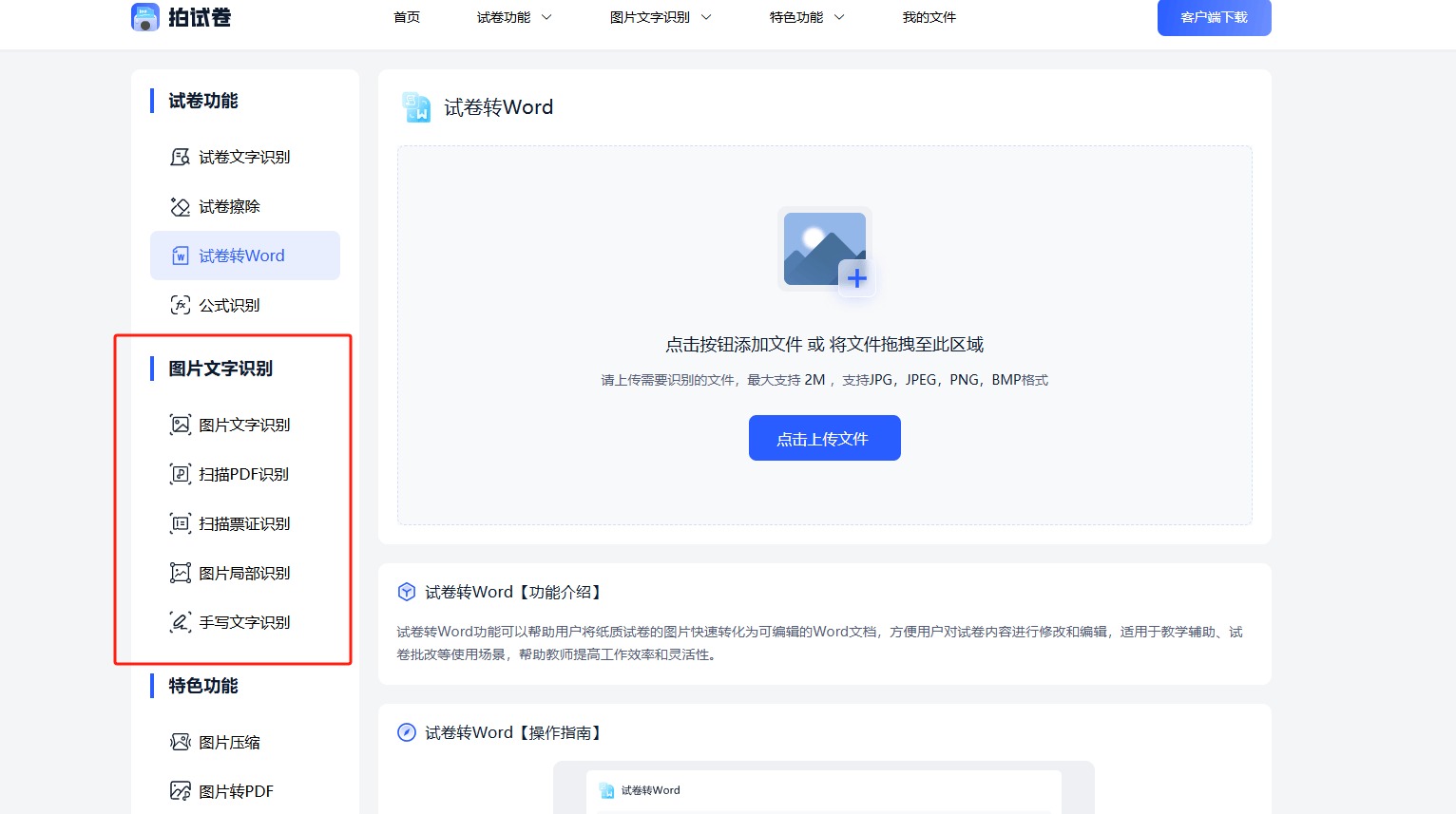Image resolution: width=1456 pixels, height=814 pixels.
Task: Click the 拍试卷 logo icon
Action: click(x=144, y=17)
